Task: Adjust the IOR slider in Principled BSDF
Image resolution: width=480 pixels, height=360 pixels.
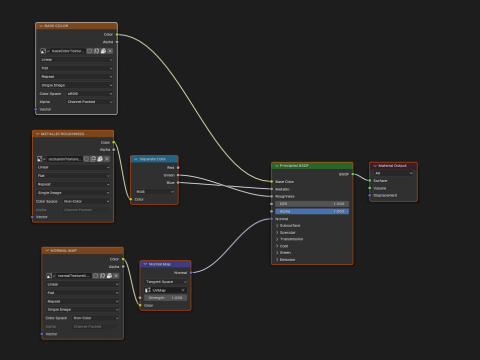Action: point(312,204)
